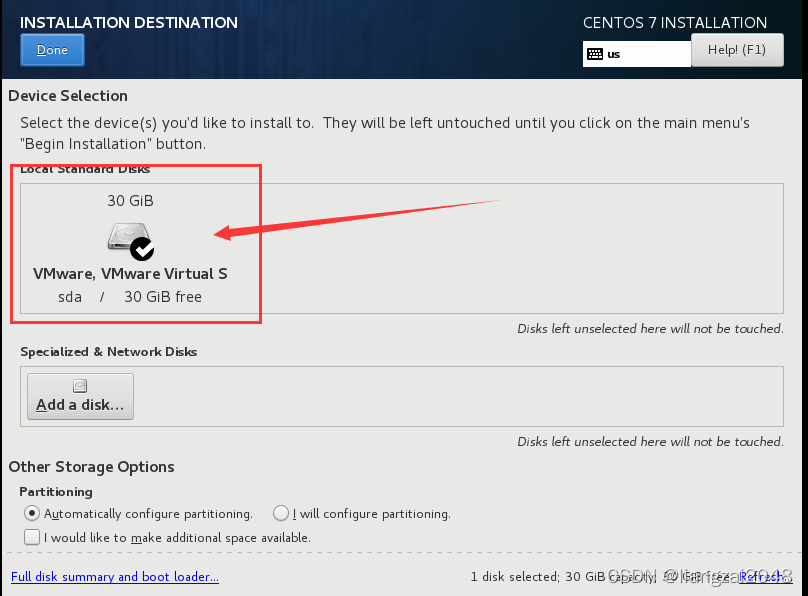
Task: Click the INSTALLATION DESTINATION title
Action: [x=129, y=23]
